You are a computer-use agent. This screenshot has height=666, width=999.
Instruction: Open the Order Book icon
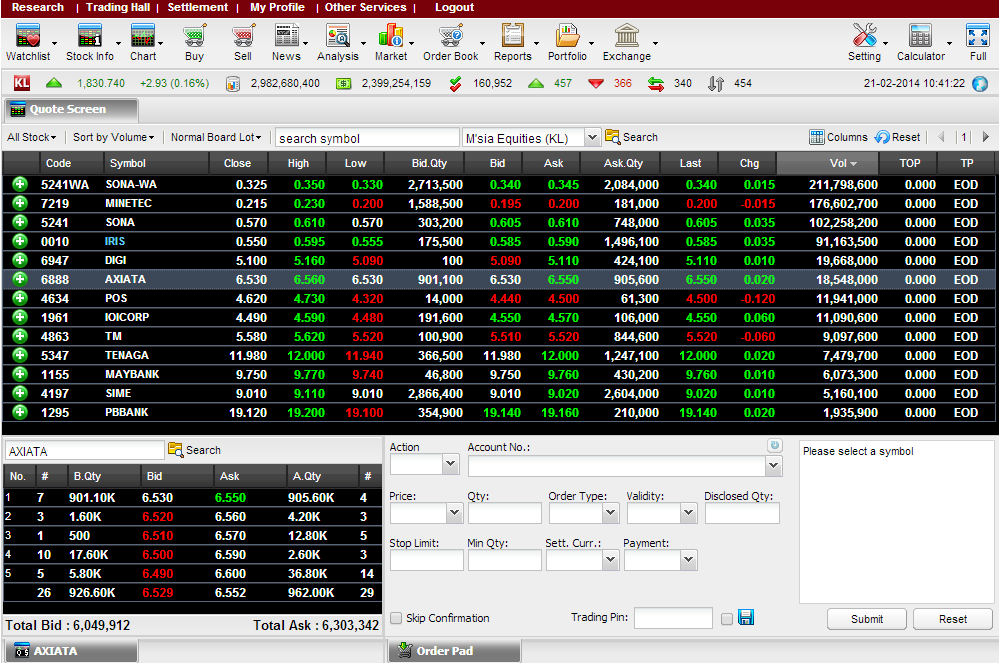coord(450,36)
